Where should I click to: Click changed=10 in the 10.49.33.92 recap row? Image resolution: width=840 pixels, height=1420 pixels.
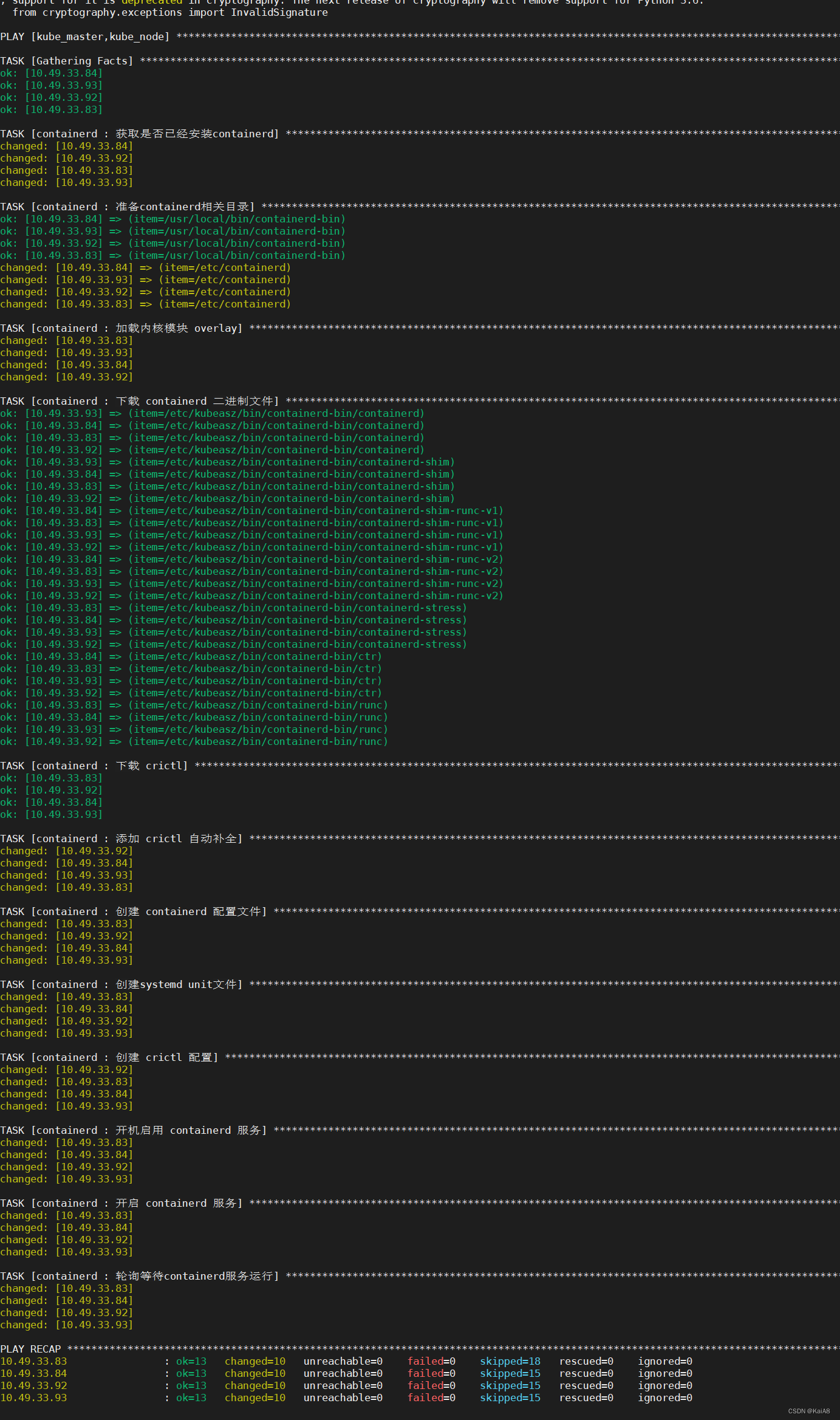click(x=255, y=1385)
